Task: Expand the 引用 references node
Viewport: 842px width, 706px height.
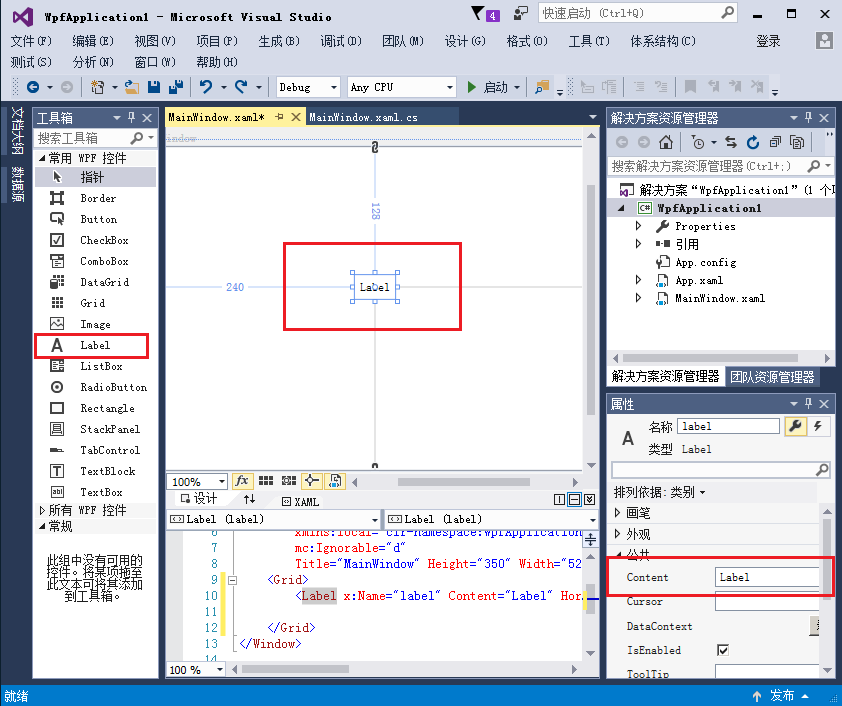Action: pyautogui.click(x=638, y=244)
